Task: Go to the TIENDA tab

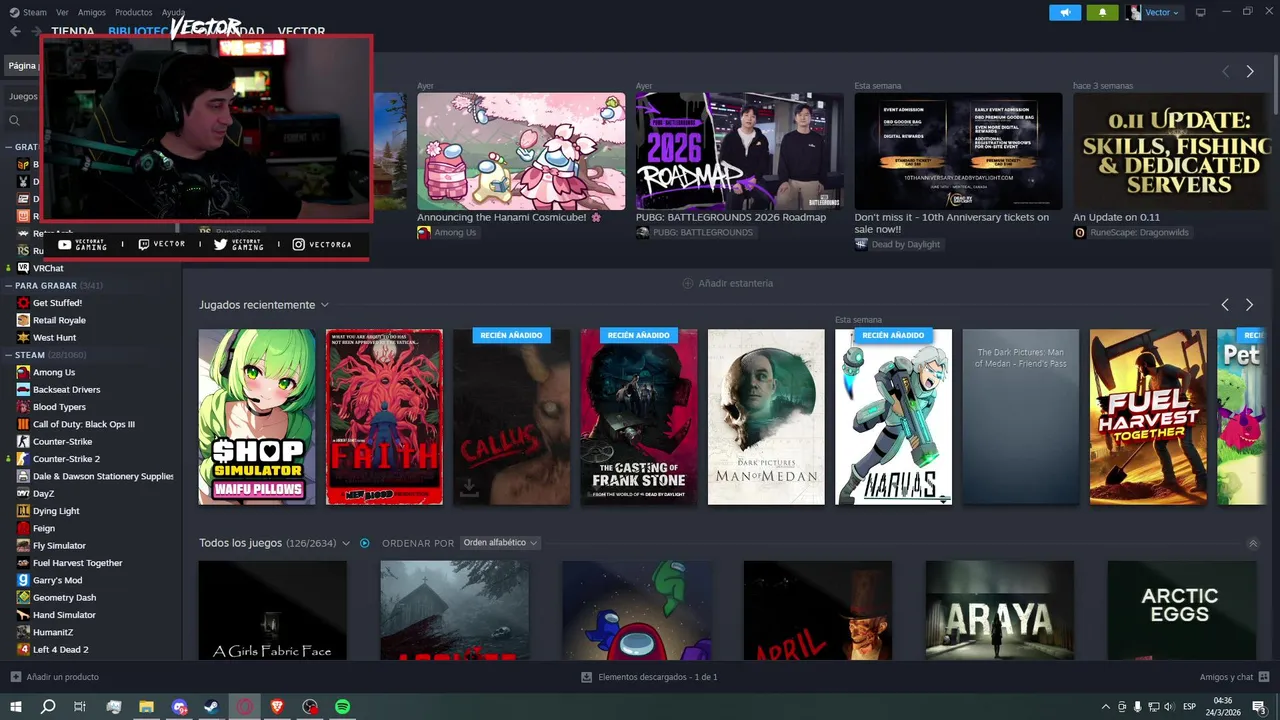Action: coord(72,32)
